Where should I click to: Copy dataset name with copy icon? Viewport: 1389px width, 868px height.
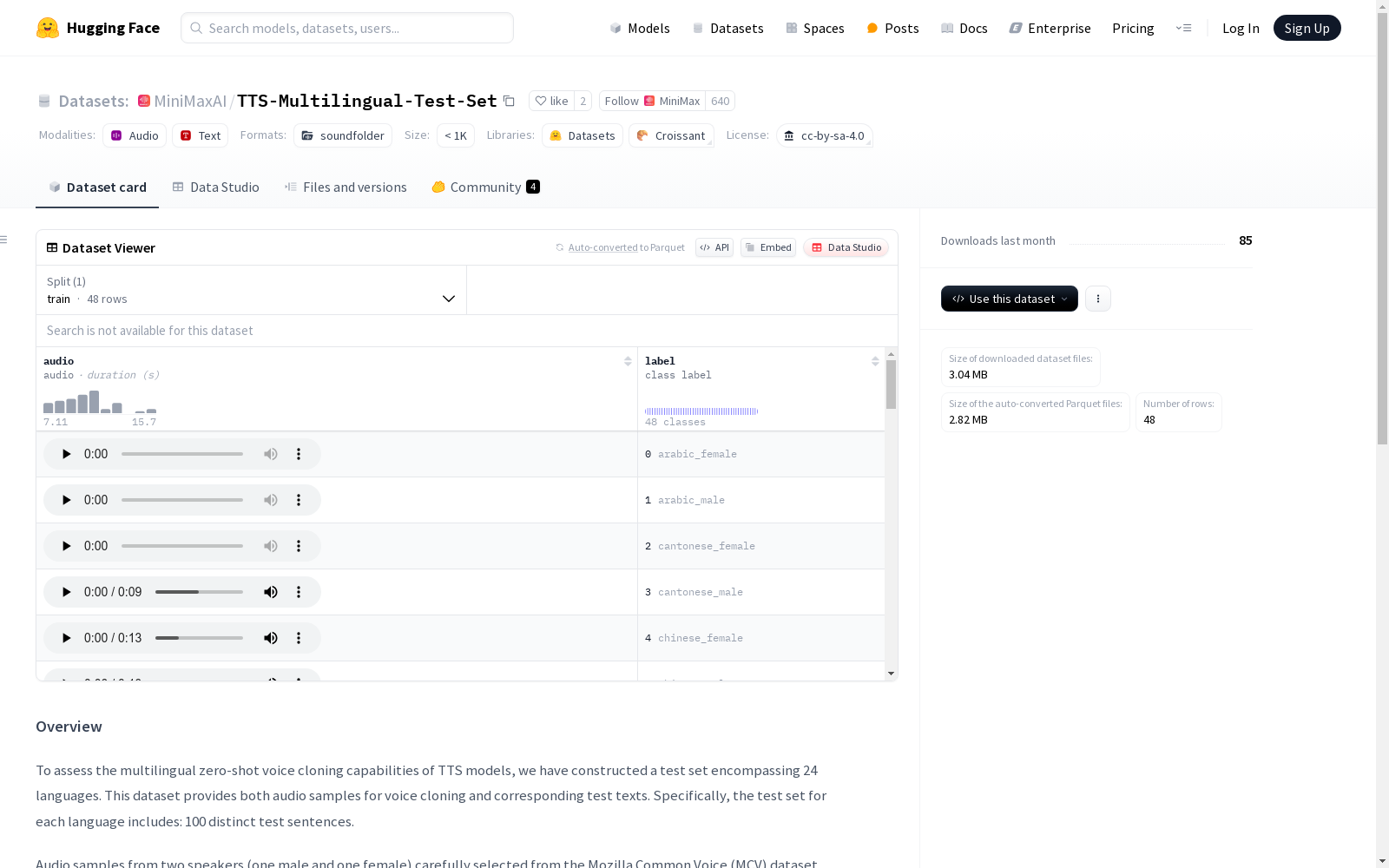(x=510, y=102)
